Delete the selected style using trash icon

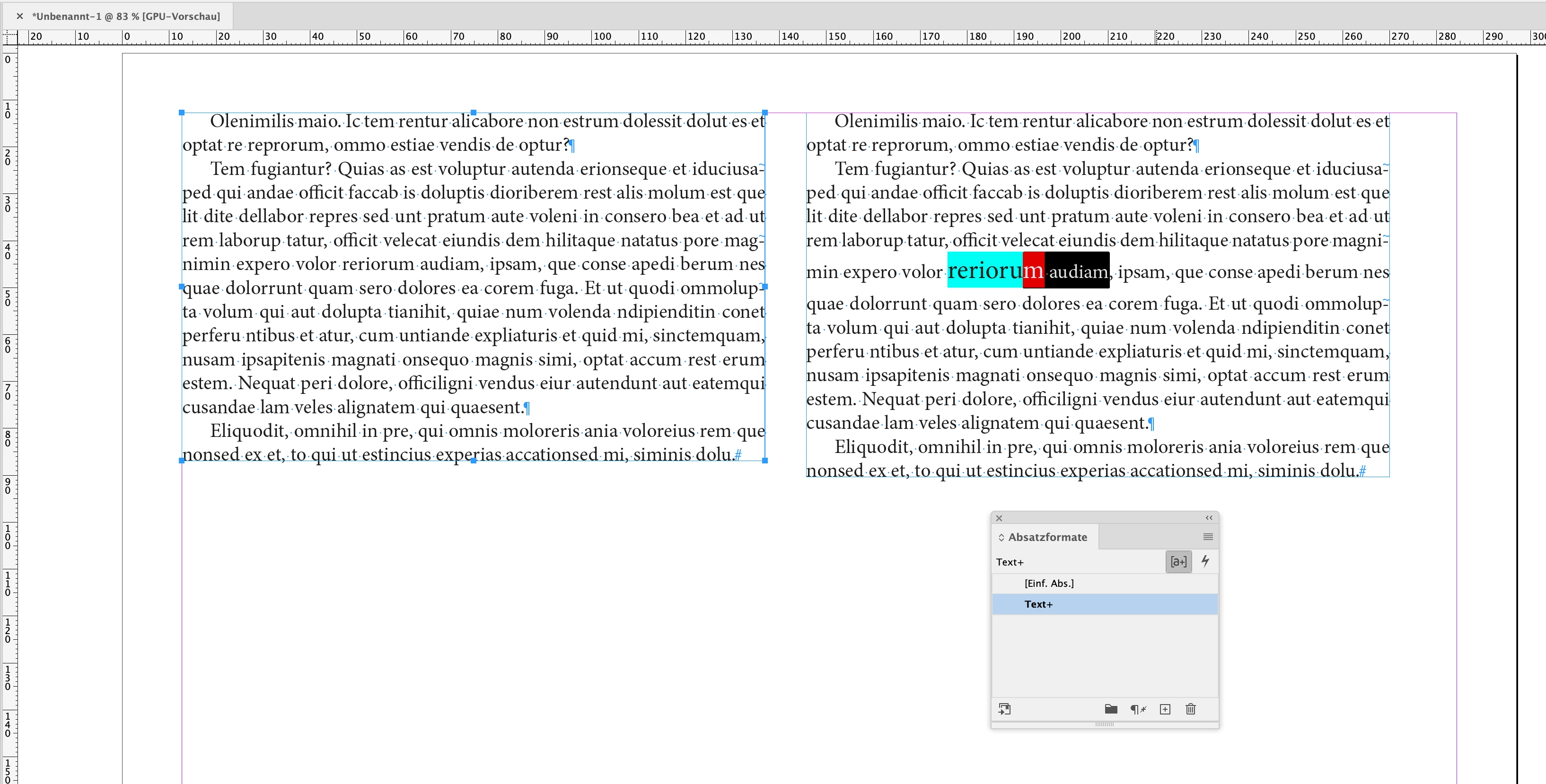[x=1191, y=709]
